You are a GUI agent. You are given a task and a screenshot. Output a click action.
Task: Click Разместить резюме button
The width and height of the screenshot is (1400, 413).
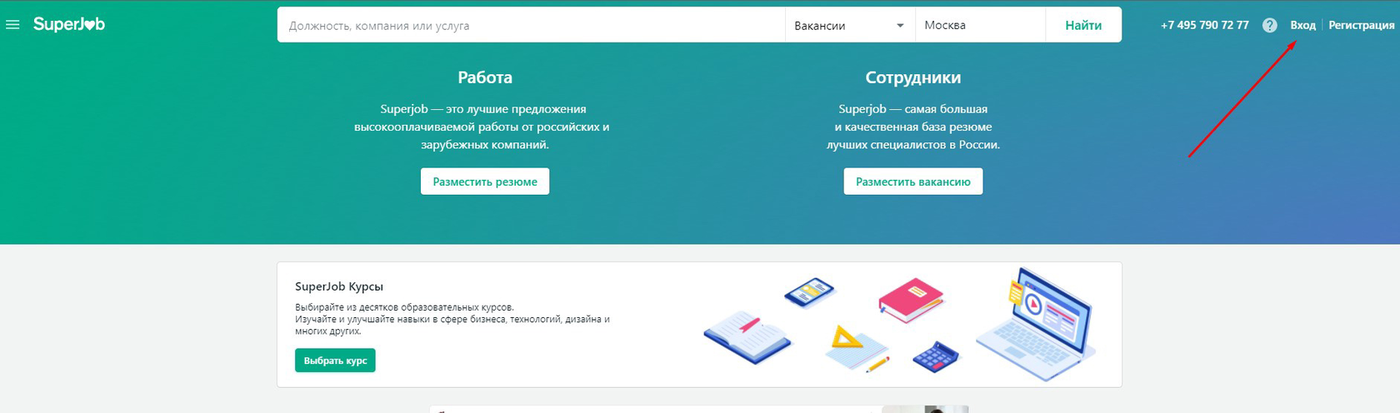(485, 181)
